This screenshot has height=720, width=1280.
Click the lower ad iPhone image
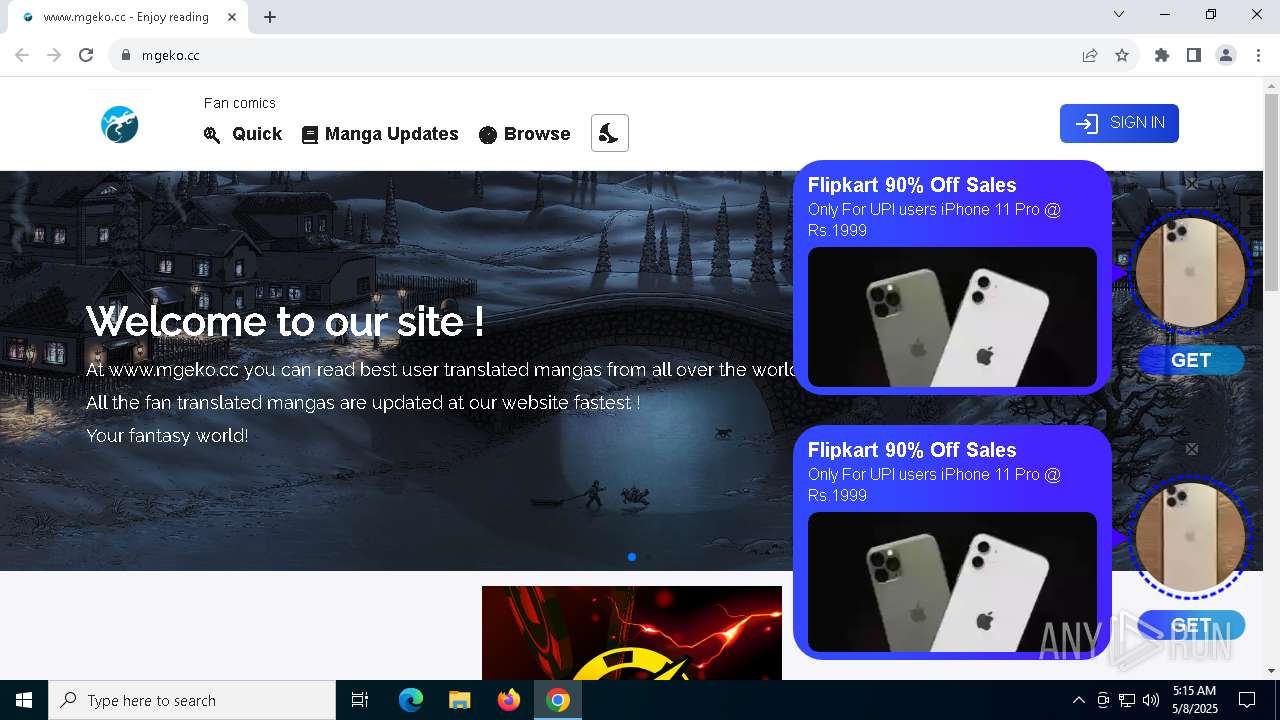click(952, 582)
